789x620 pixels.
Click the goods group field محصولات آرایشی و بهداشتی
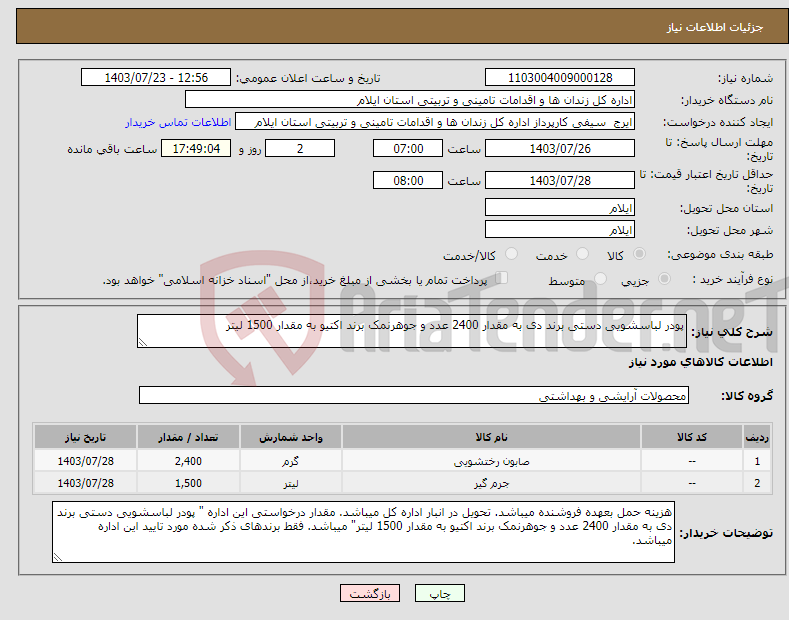click(x=414, y=396)
